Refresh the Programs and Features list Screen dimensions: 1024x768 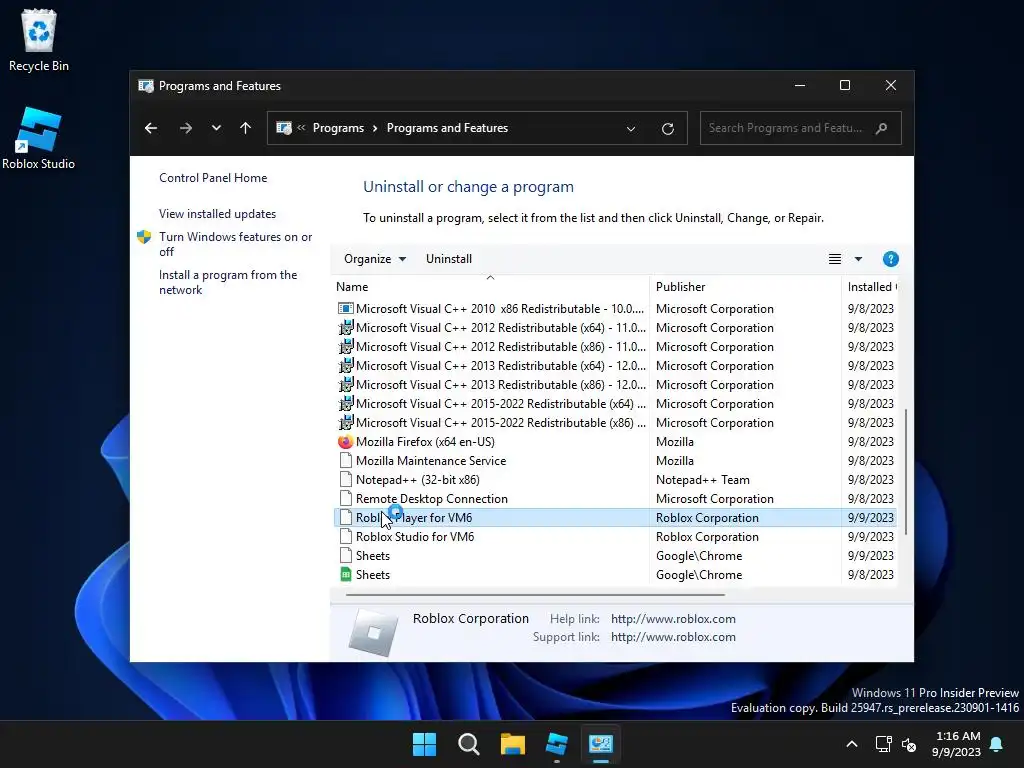point(667,129)
